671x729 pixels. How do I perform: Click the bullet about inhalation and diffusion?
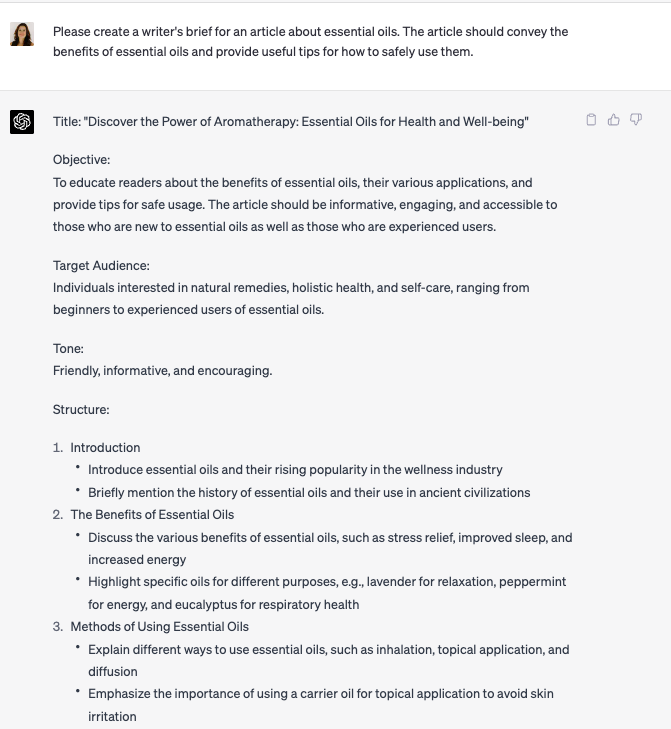[x=328, y=660]
